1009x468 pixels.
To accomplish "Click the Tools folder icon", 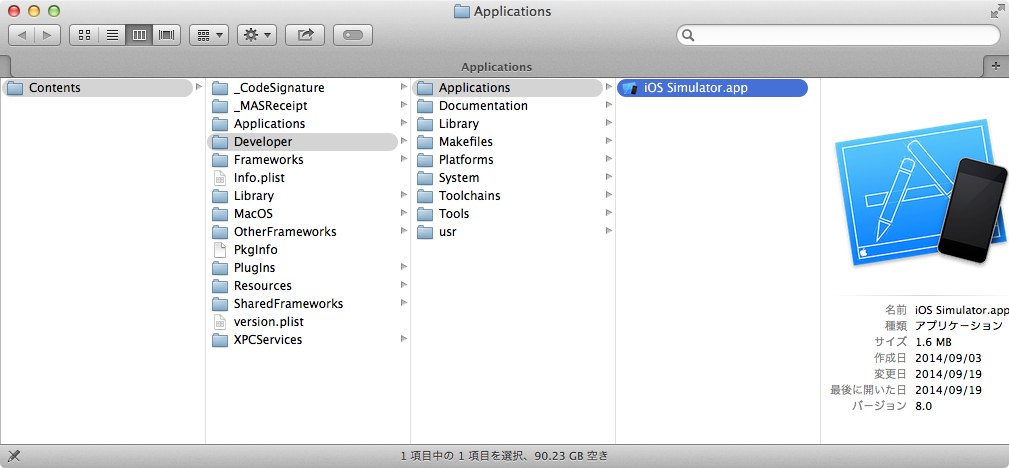I will click(x=425, y=214).
